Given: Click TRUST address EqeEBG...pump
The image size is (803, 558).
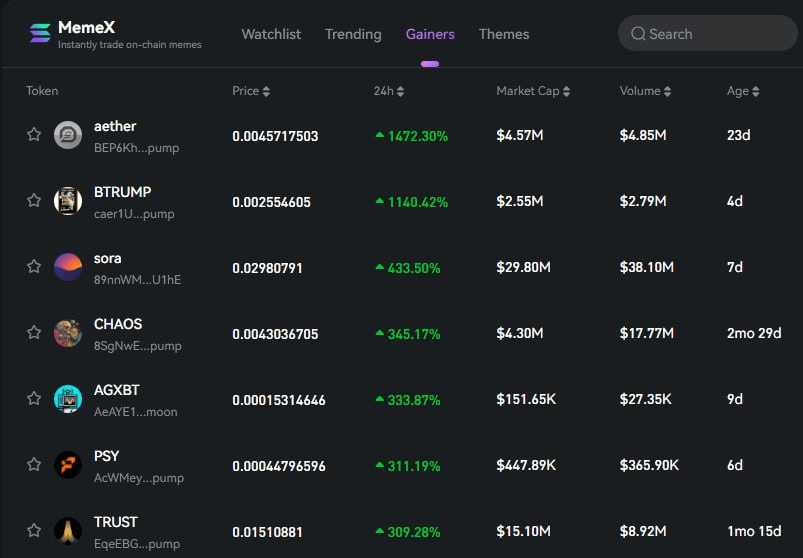Looking at the screenshot, I should coord(137,544).
